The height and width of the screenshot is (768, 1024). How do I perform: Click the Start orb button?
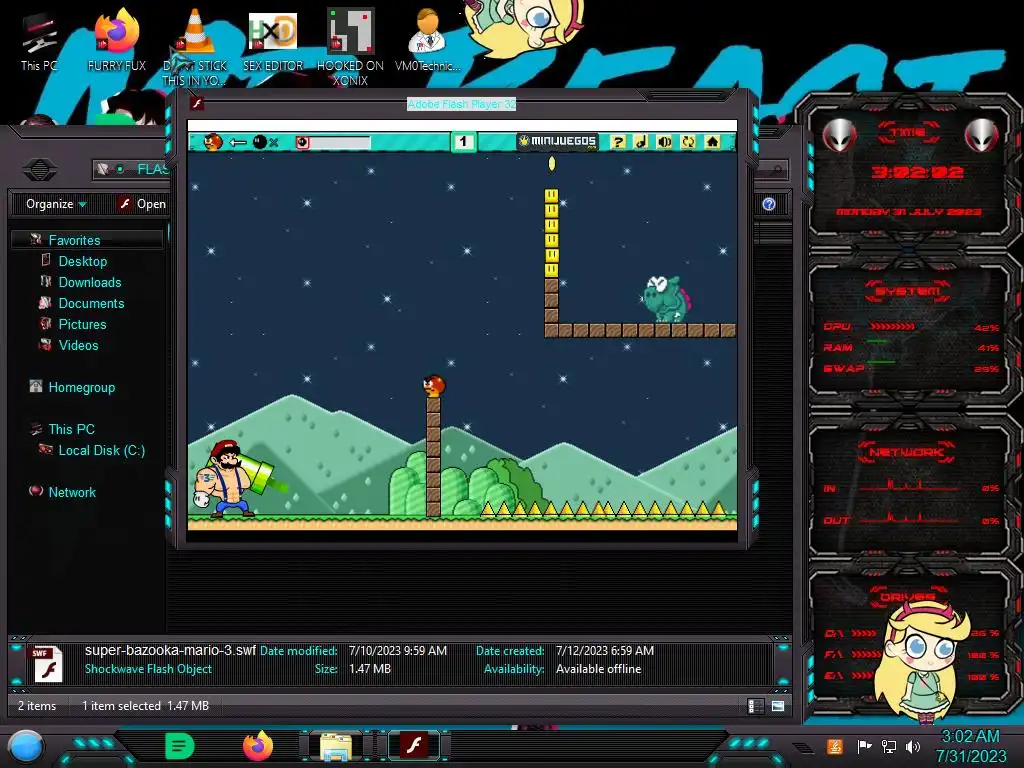[x=25, y=746]
